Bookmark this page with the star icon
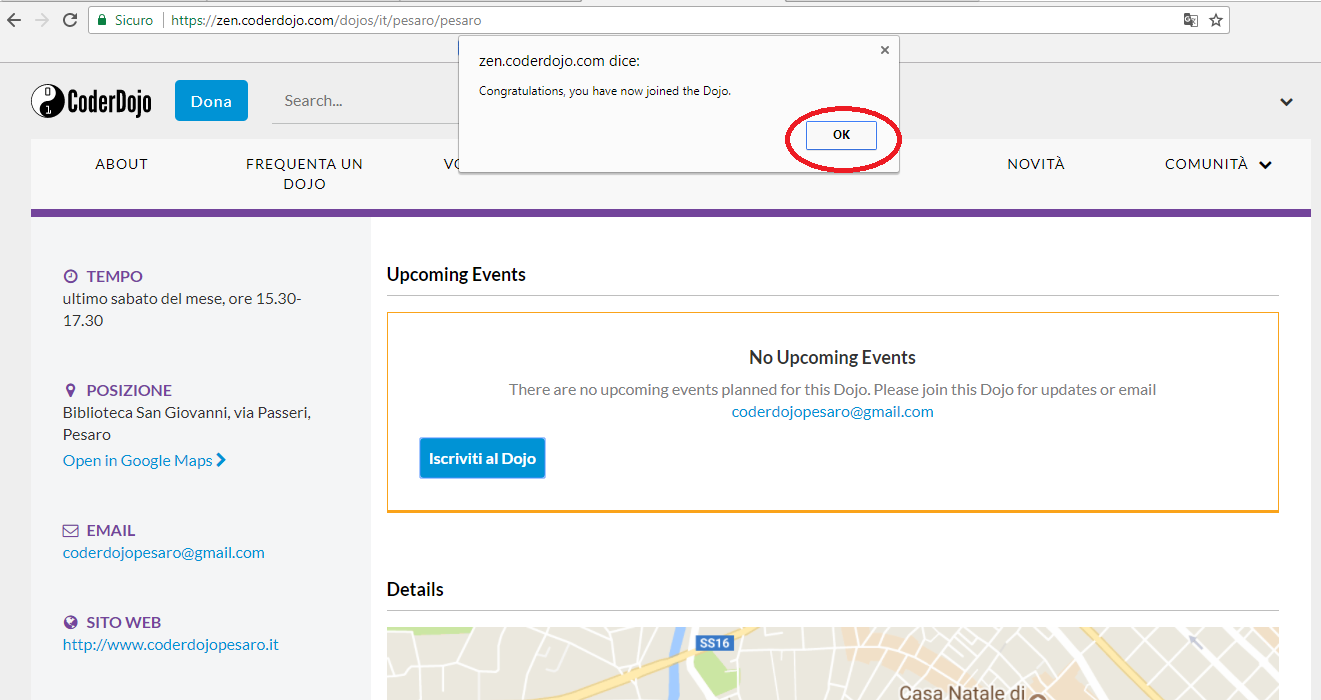The height and width of the screenshot is (700, 1321). coord(1216,20)
